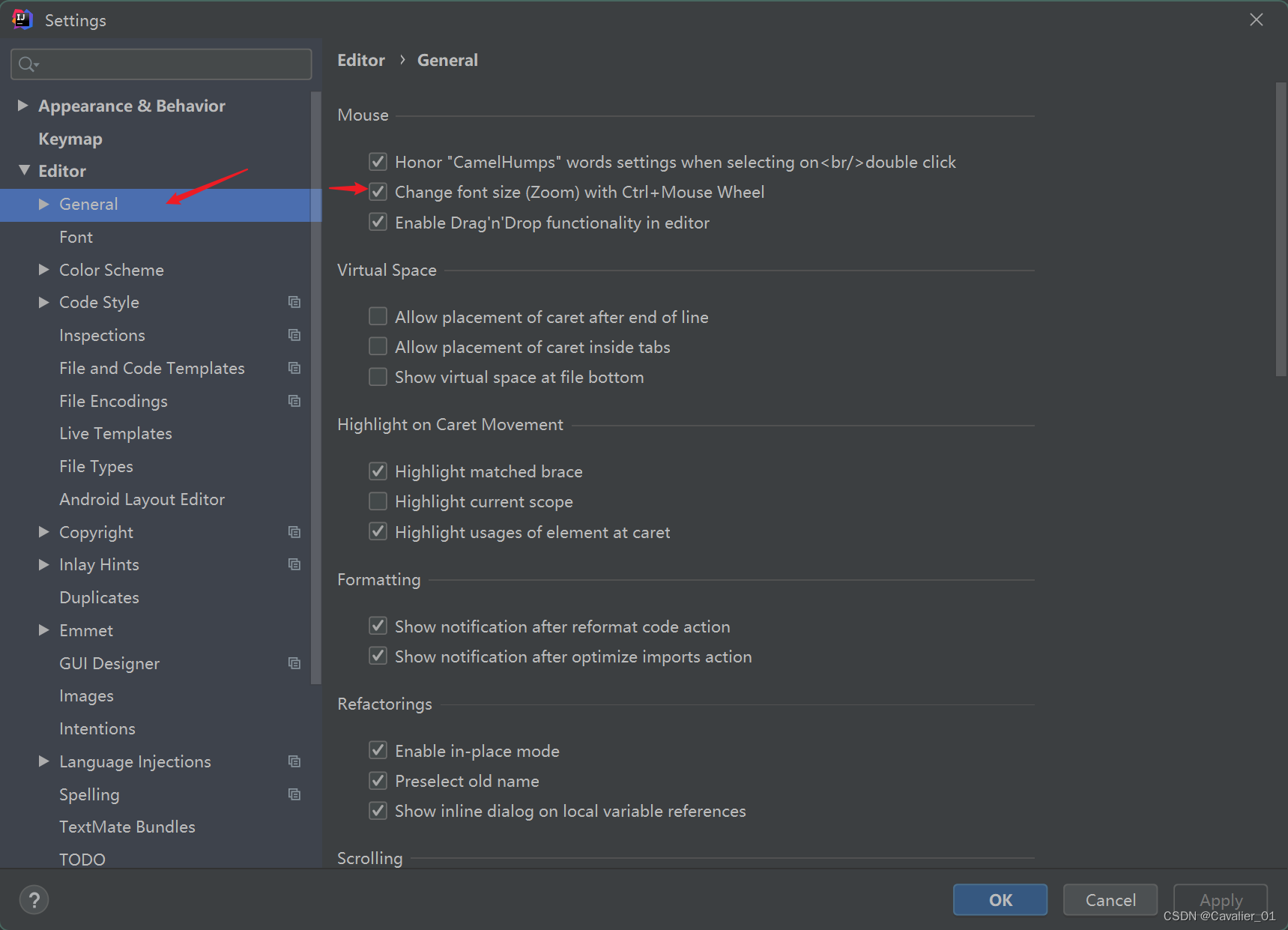Click project-level icon next to Code Style

(294, 302)
